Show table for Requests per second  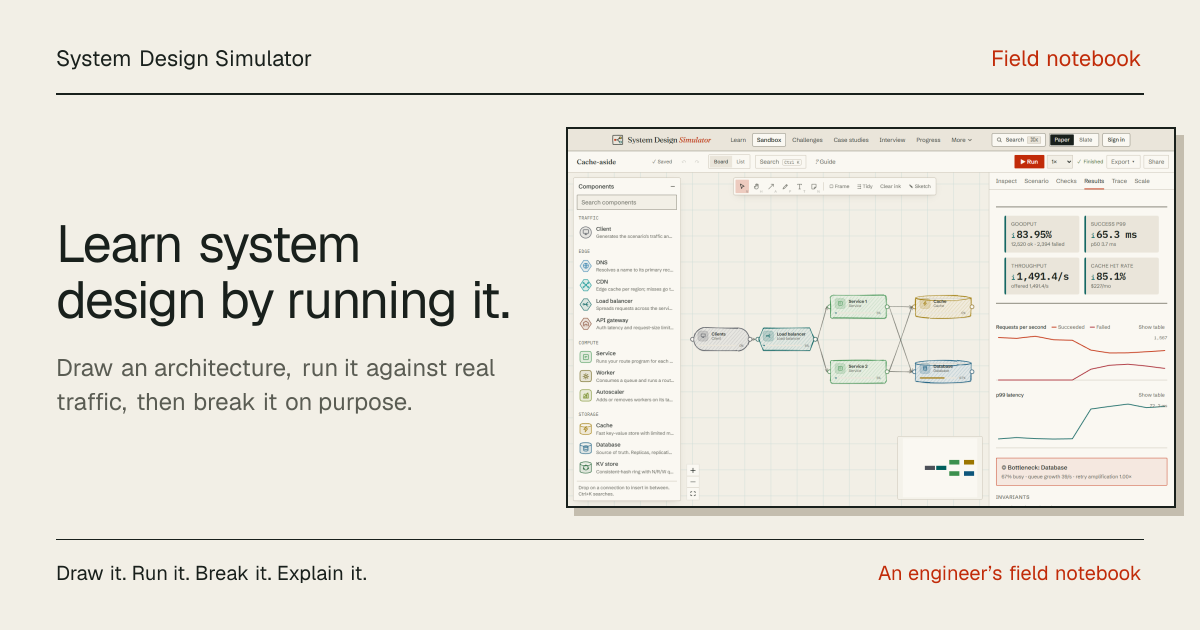click(x=1152, y=327)
